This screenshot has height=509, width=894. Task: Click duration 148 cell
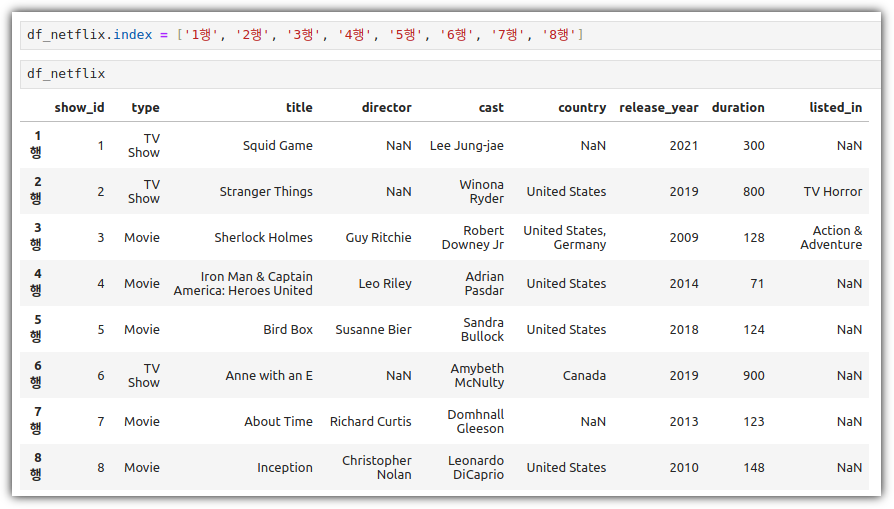click(x=754, y=468)
